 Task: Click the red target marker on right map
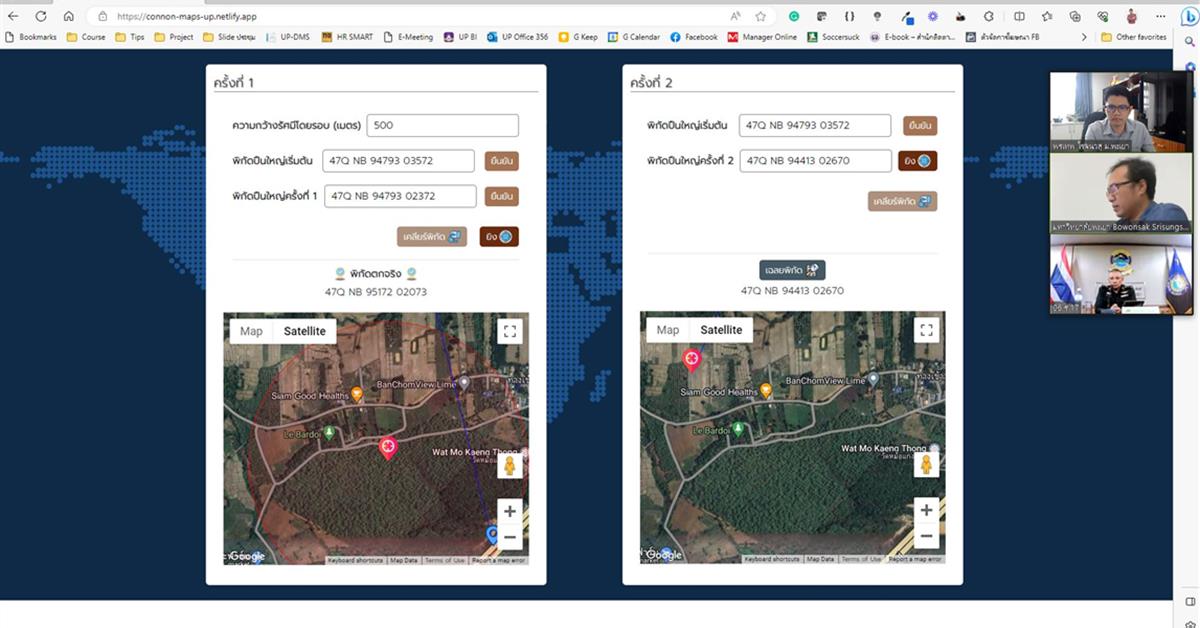pyautogui.click(x=690, y=360)
